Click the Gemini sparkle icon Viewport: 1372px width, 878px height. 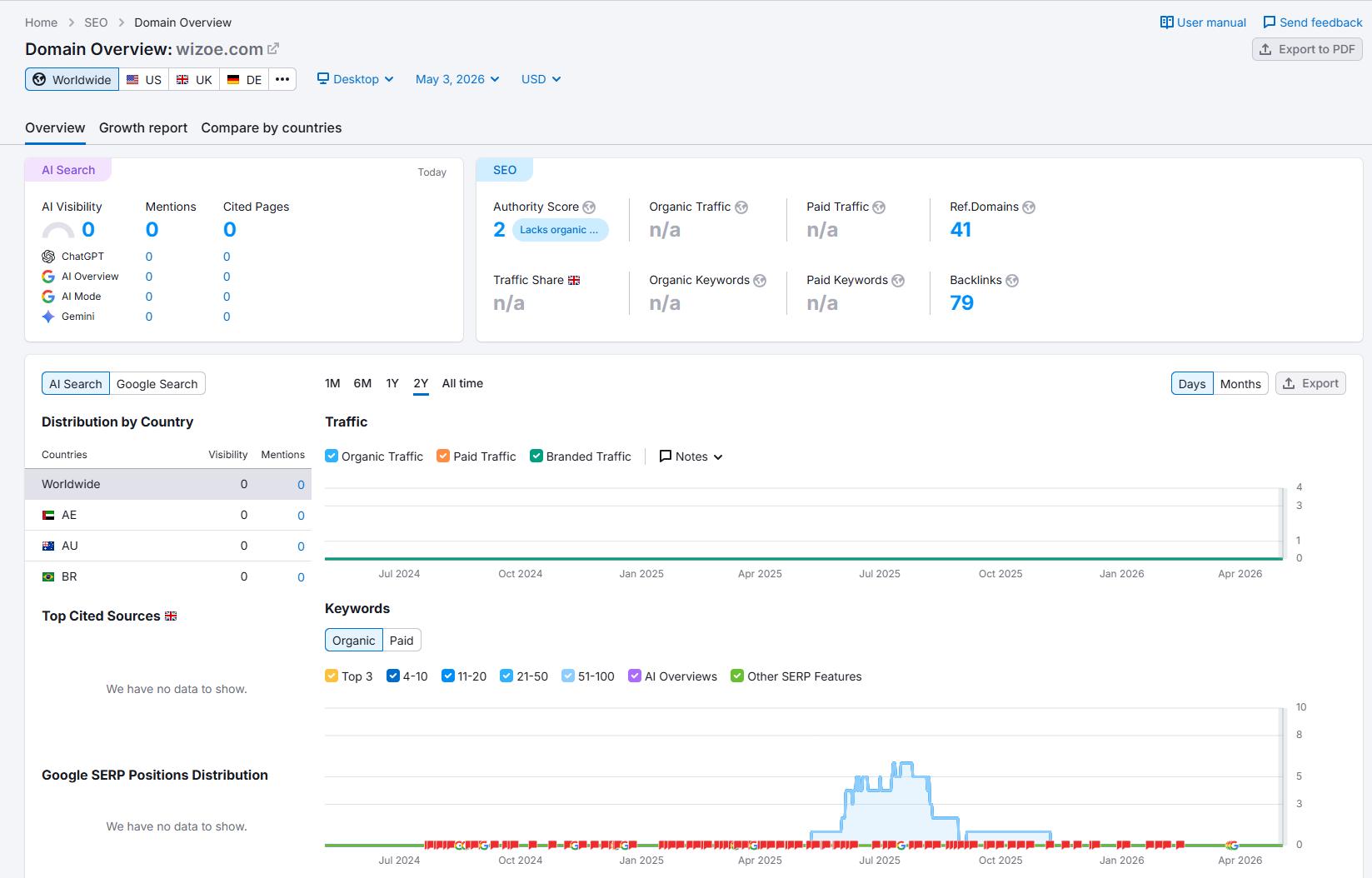(48, 317)
